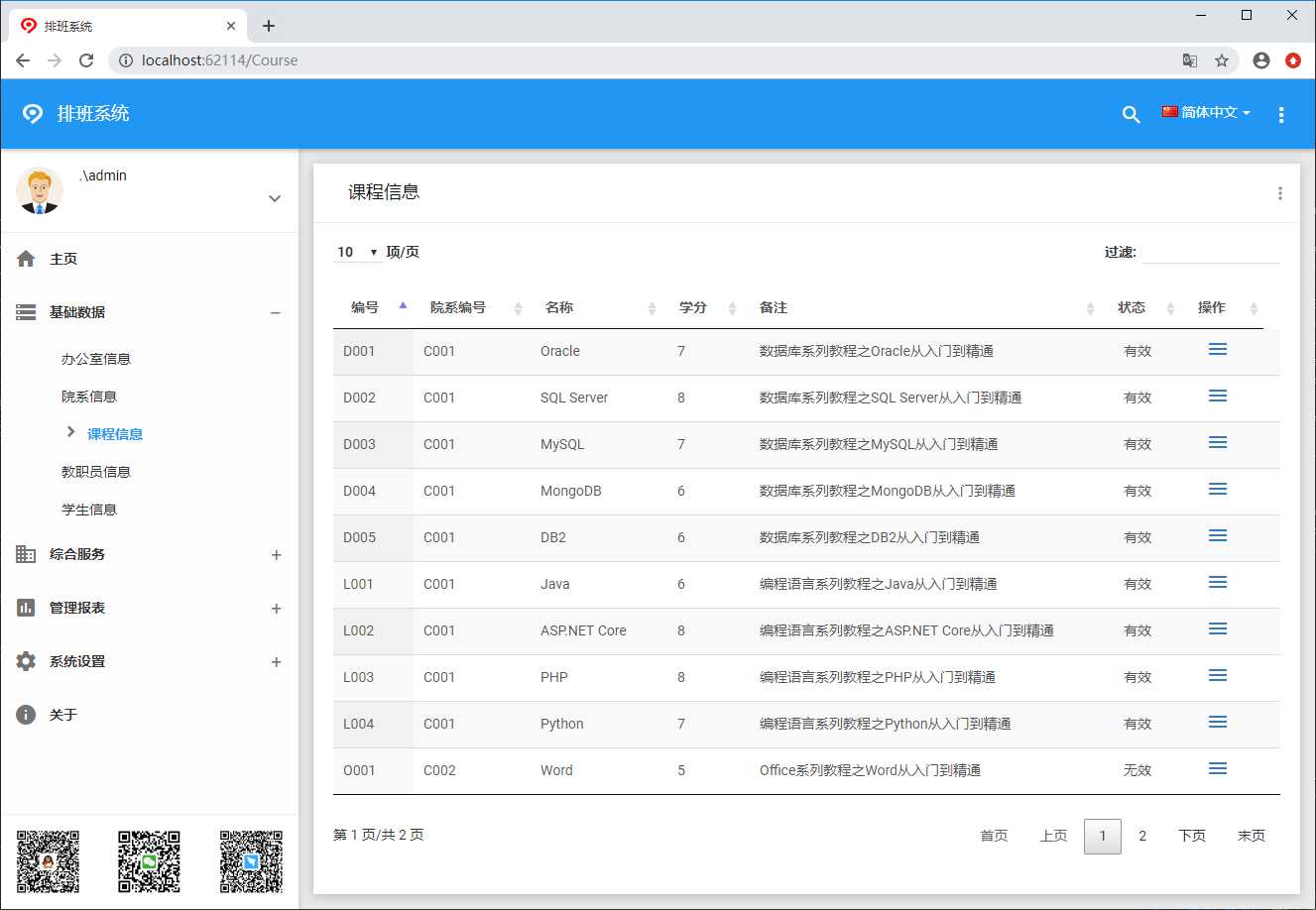This screenshot has height=910, width=1316.
Task: Sort table by 院系编号 column
Action: click(472, 307)
